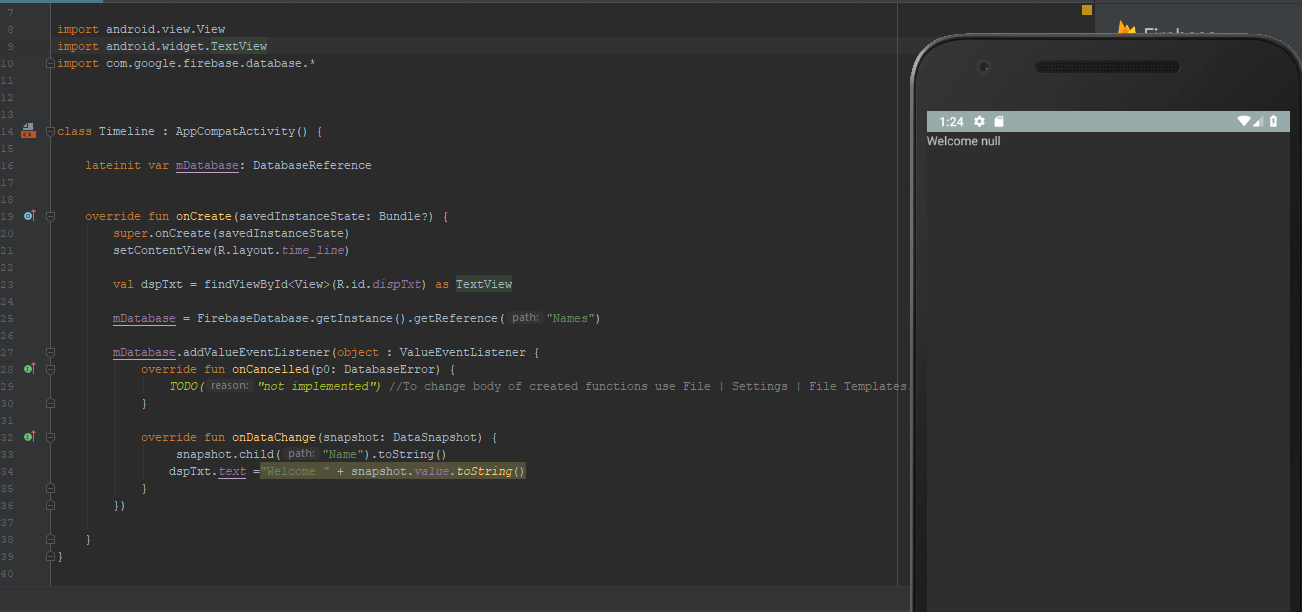Click 'setContentView' call in onCreate
The image size is (1302, 612).
click(x=162, y=250)
